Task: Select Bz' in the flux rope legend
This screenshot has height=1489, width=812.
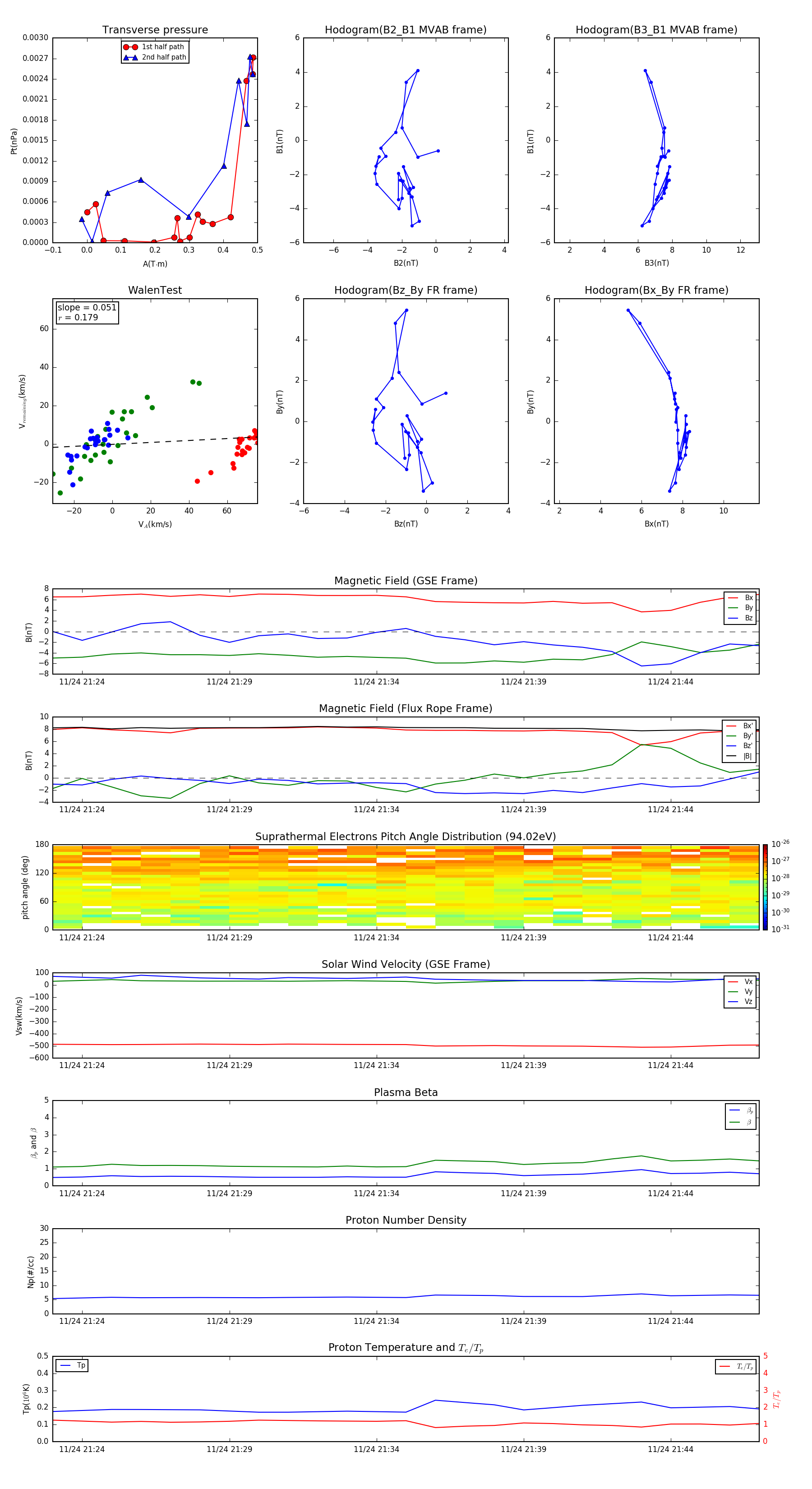Action: pyautogui.click(x=739, y=746)
